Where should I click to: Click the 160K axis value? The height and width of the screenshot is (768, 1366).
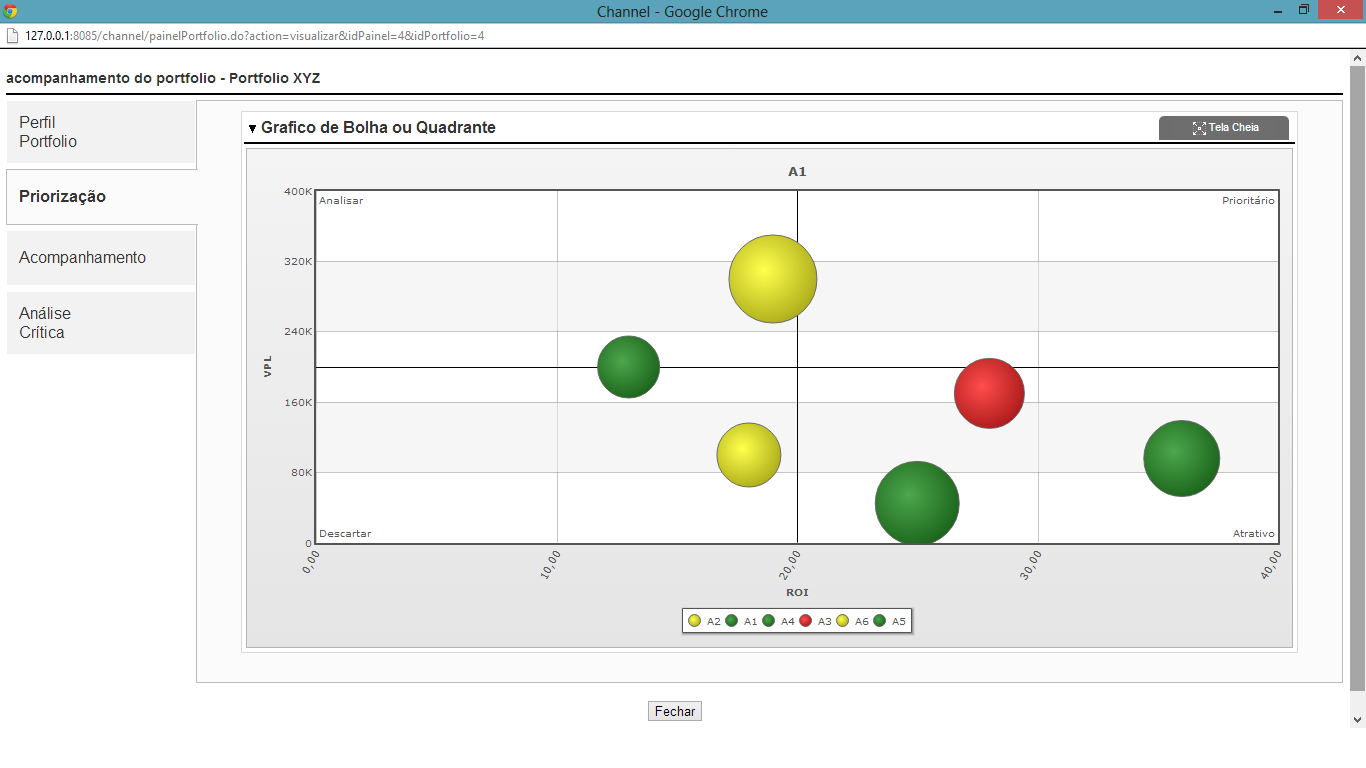coord(298,403)
